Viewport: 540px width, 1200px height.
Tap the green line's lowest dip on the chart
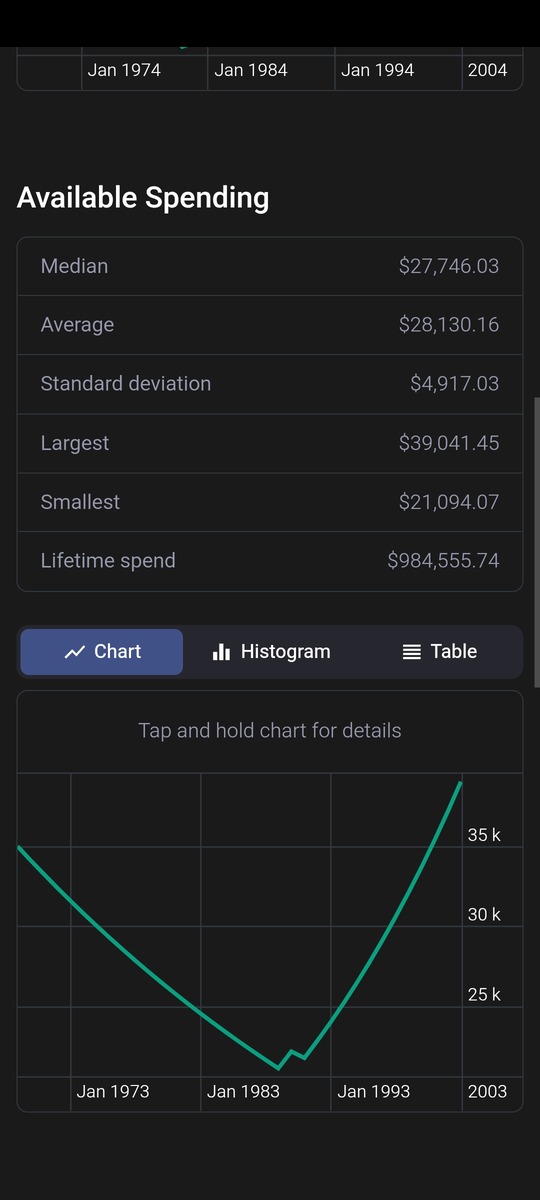pyautogui.click(x=279, y=1068)
